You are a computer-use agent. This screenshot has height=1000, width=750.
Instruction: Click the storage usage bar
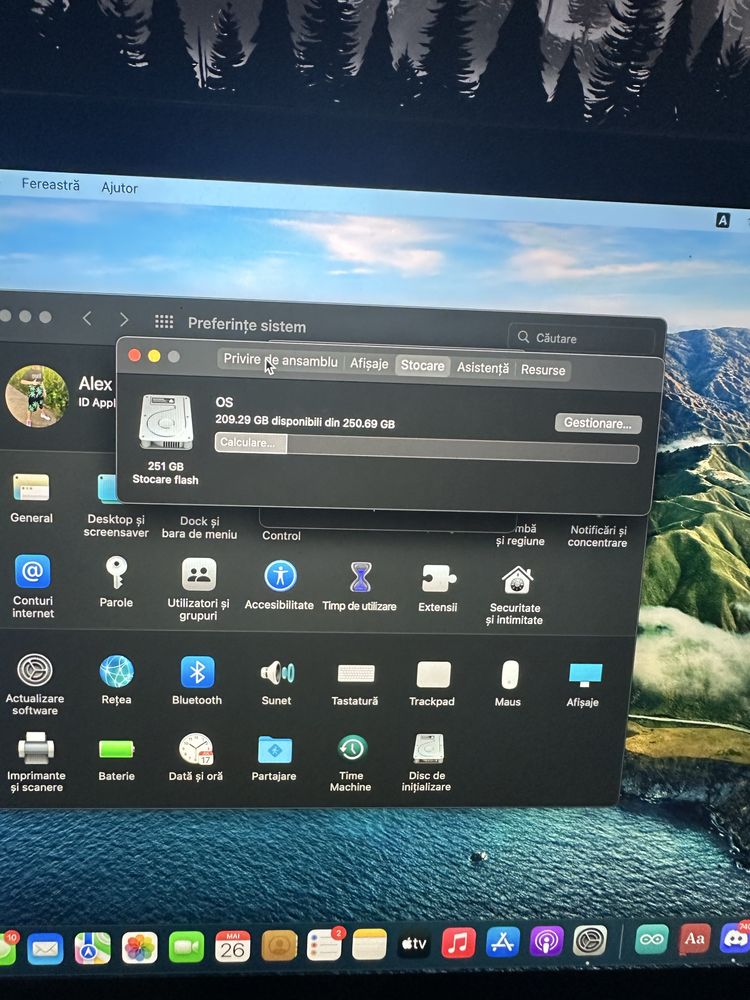coord(427,448)
